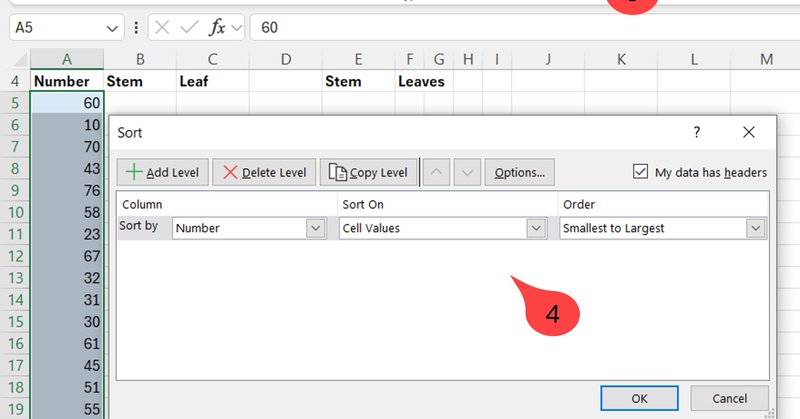
Task: Expand the Name Box dropdown
Action: [x=112, y=28]
